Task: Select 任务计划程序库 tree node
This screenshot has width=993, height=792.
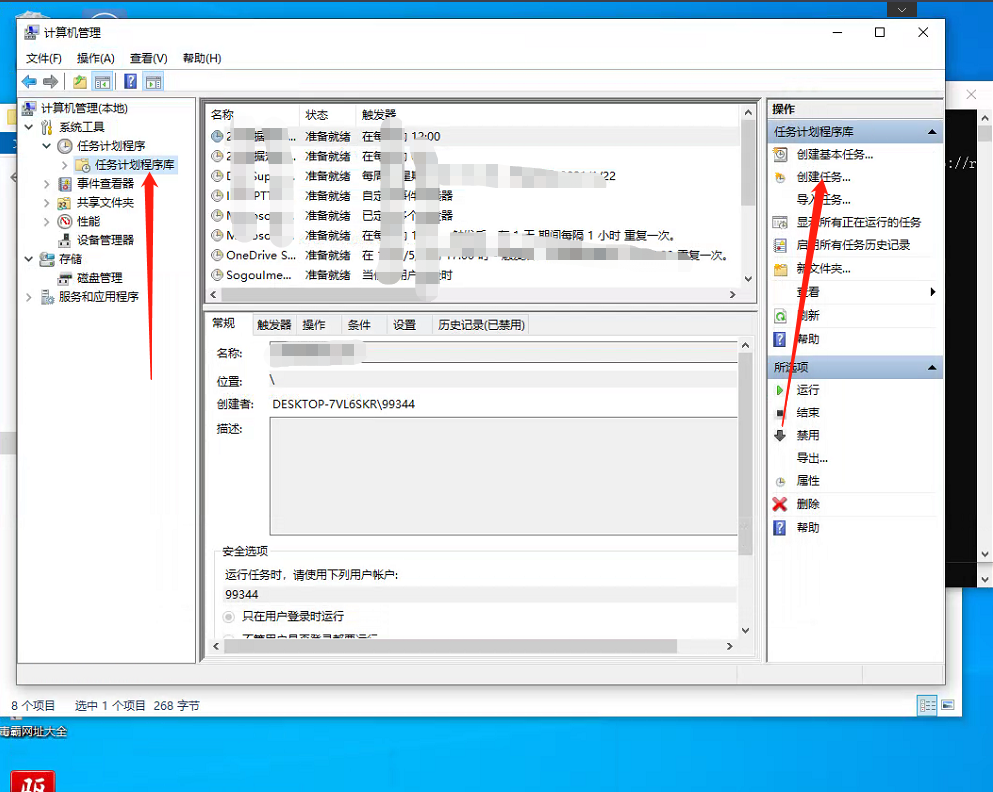Action: (134, 165)
